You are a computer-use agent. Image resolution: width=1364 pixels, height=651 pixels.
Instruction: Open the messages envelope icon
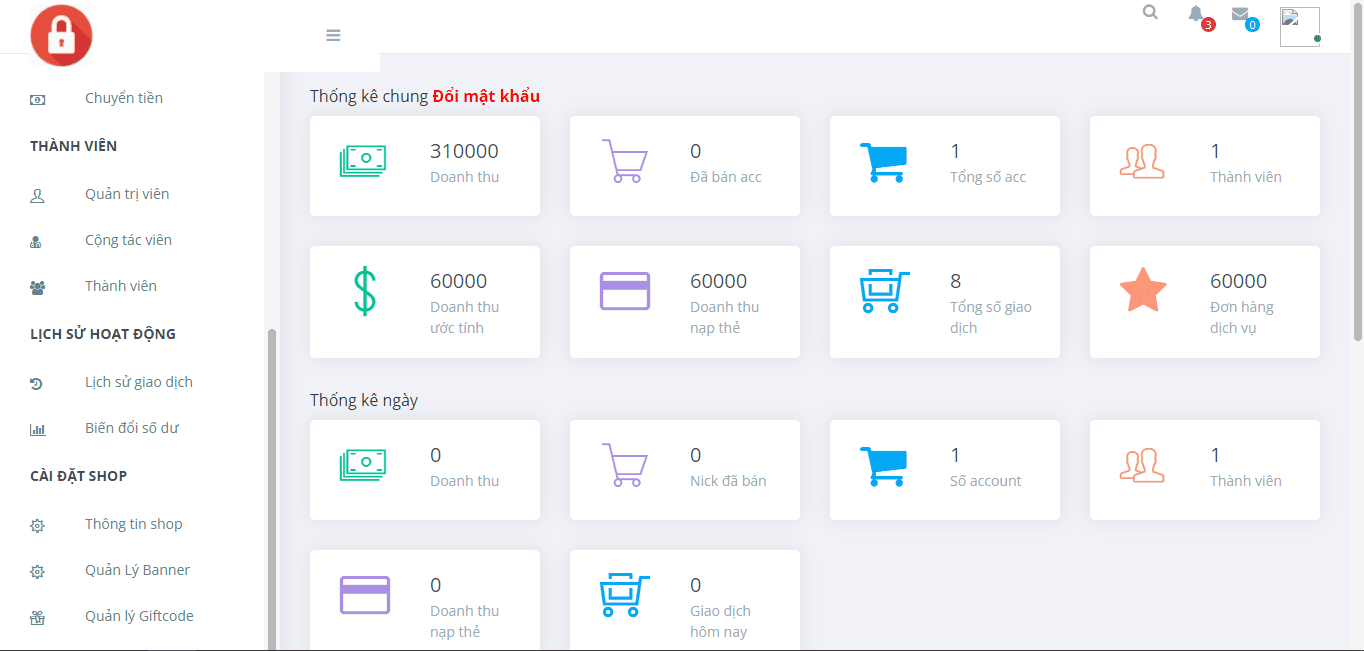coord(1240,14)
